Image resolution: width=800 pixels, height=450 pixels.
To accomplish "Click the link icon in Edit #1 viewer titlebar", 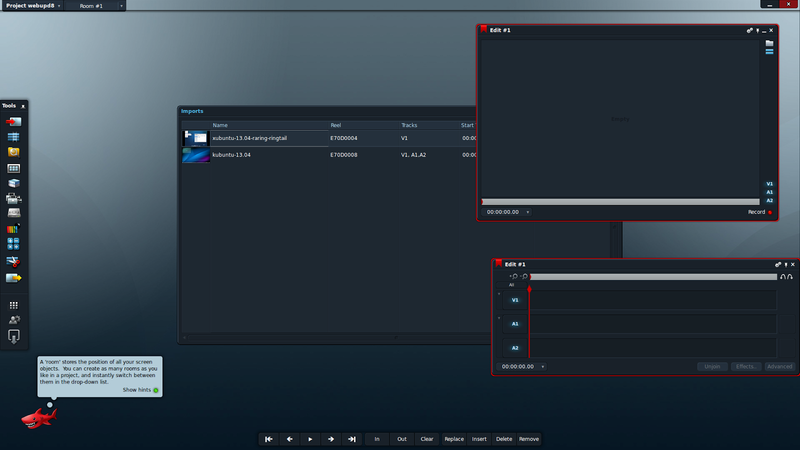I will point(749,31).
